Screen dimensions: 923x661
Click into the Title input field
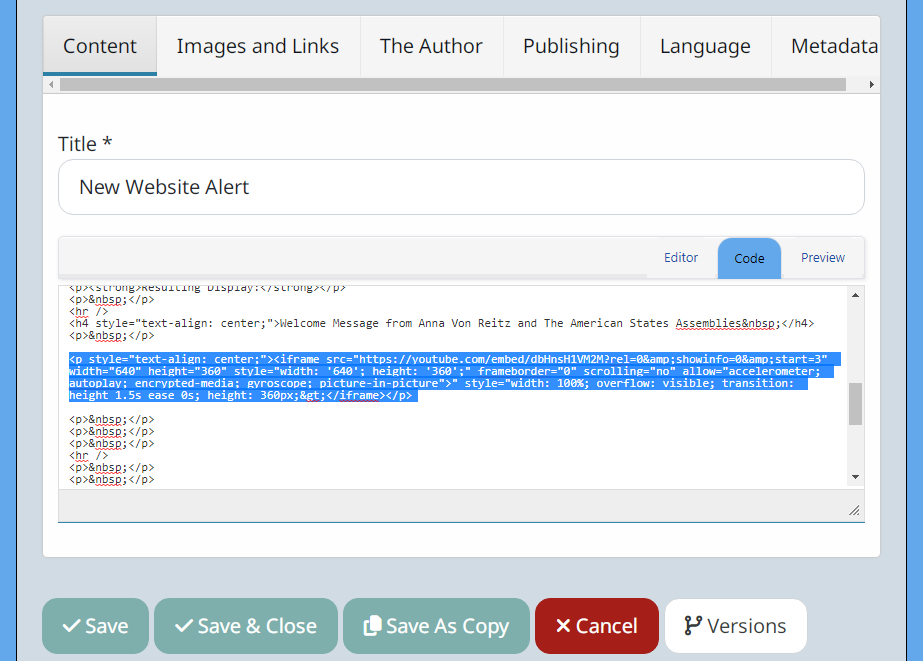[462, 187]
